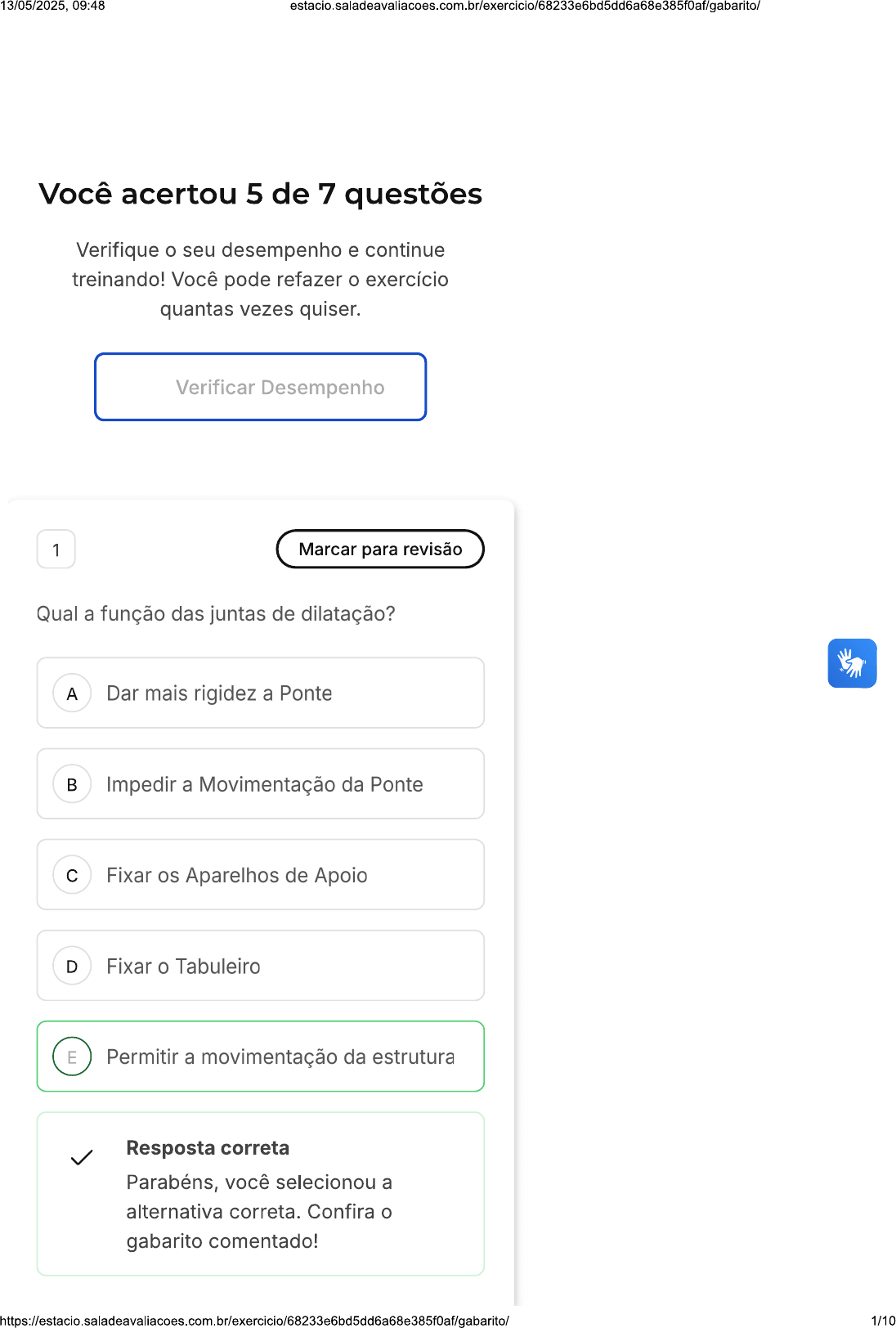896x1328 pixels.
Task: Choose answer text "Dar mais rigidez a Ponte"
Action: [219, 693]
